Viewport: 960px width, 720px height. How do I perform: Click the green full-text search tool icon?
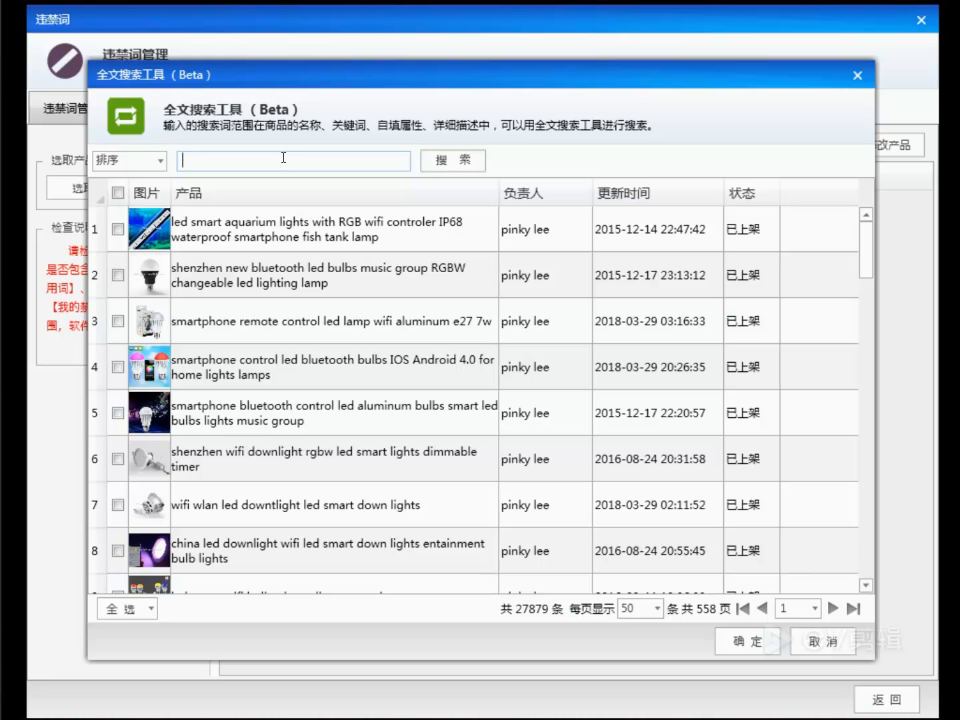126,116
